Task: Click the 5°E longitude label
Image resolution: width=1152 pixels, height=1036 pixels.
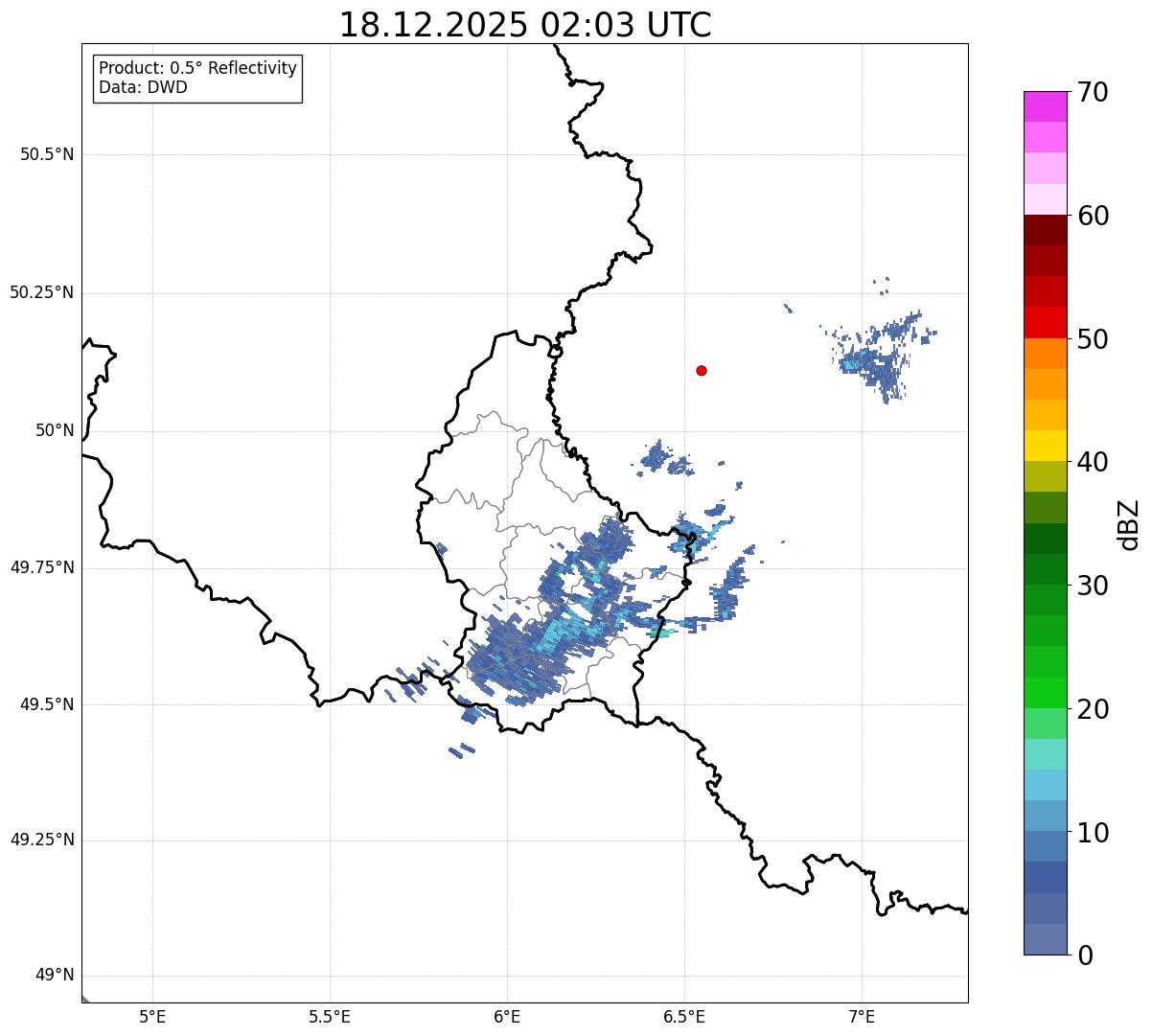Action: 152,1016
